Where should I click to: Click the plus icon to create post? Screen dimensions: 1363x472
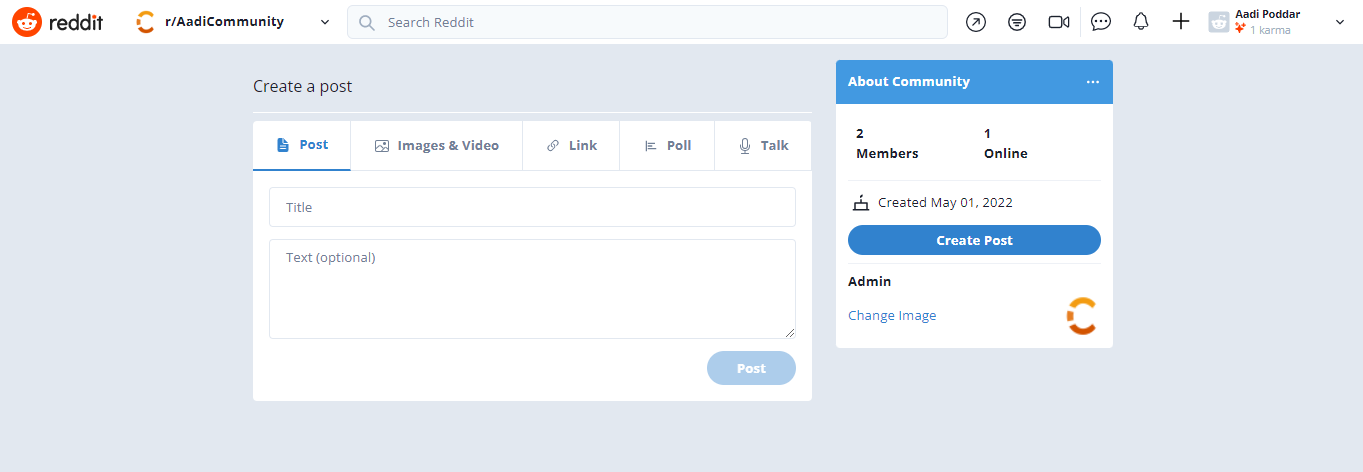coord(1181,21)
